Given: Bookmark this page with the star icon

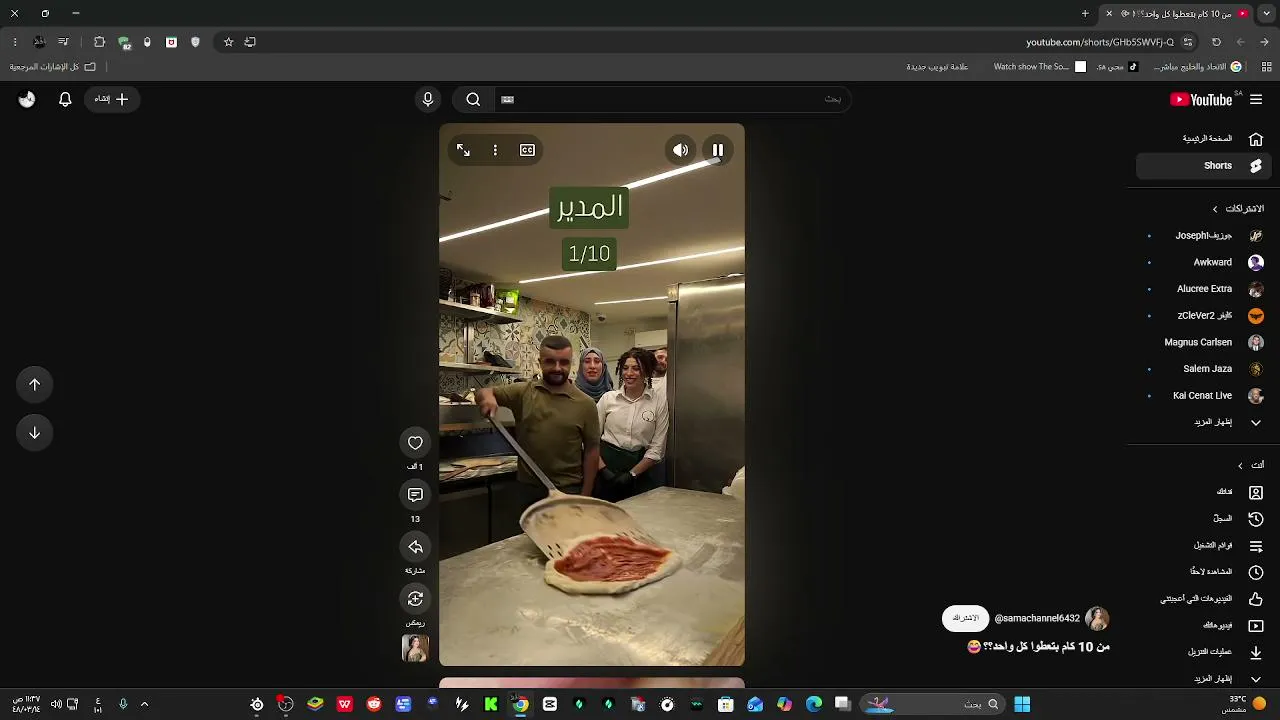Looking at the screenshot, I should [228, 42].
